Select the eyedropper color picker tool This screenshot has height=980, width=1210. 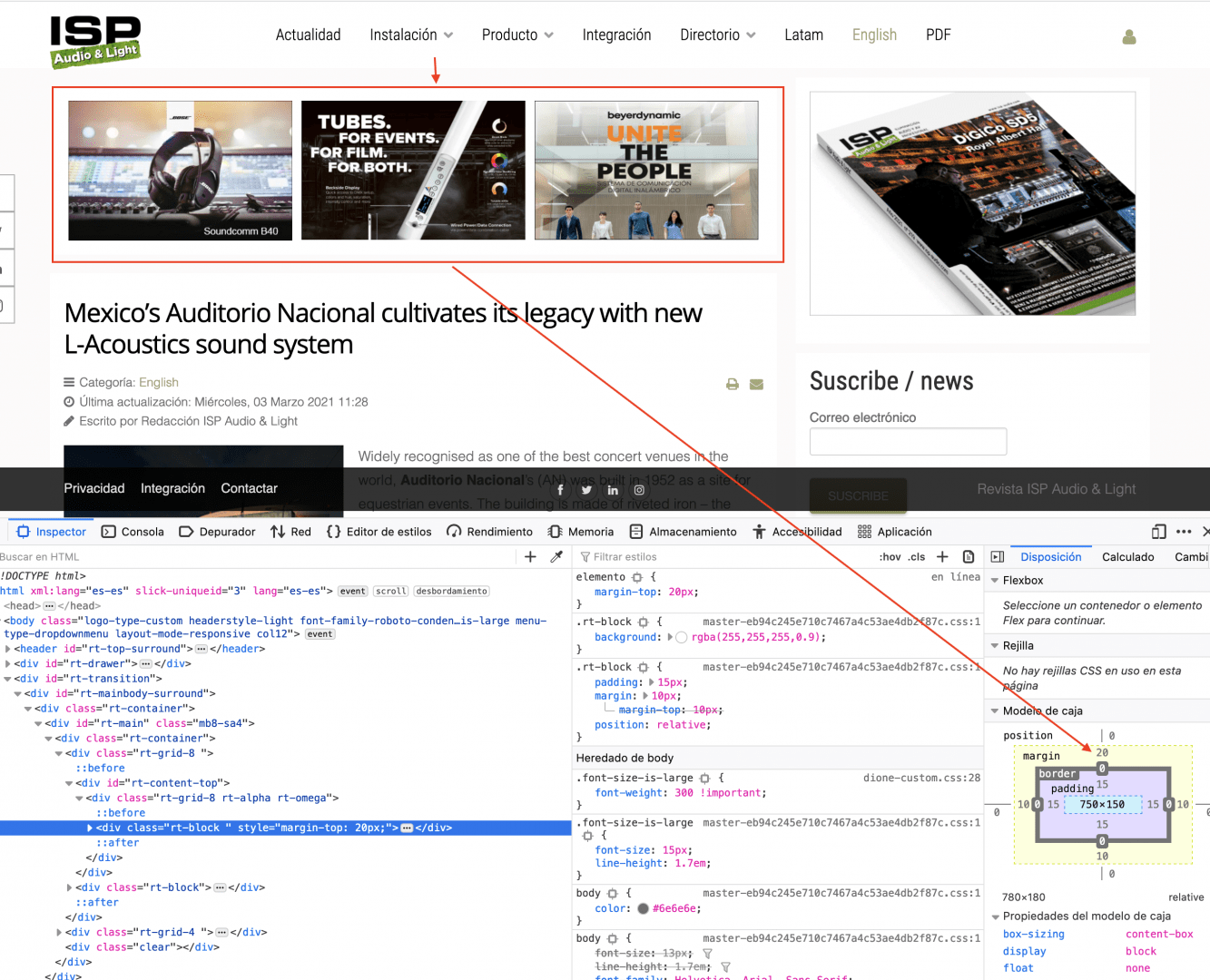556,557
